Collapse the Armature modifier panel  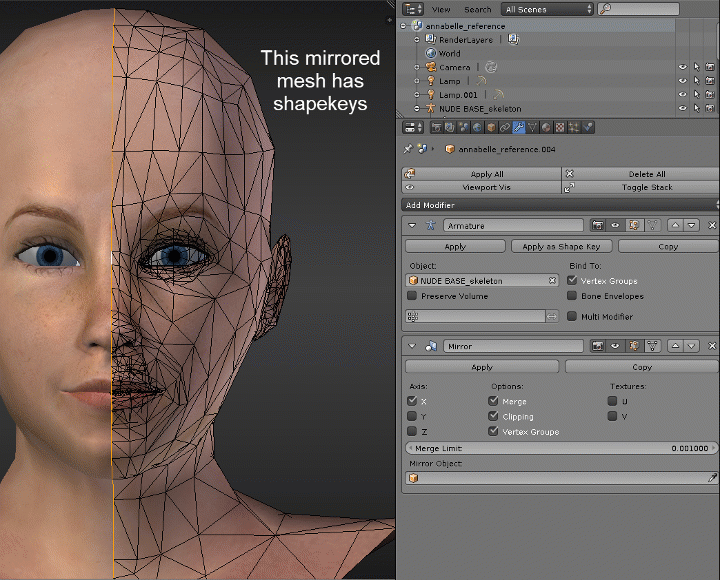pyautogui.click(x=412, y=226)
